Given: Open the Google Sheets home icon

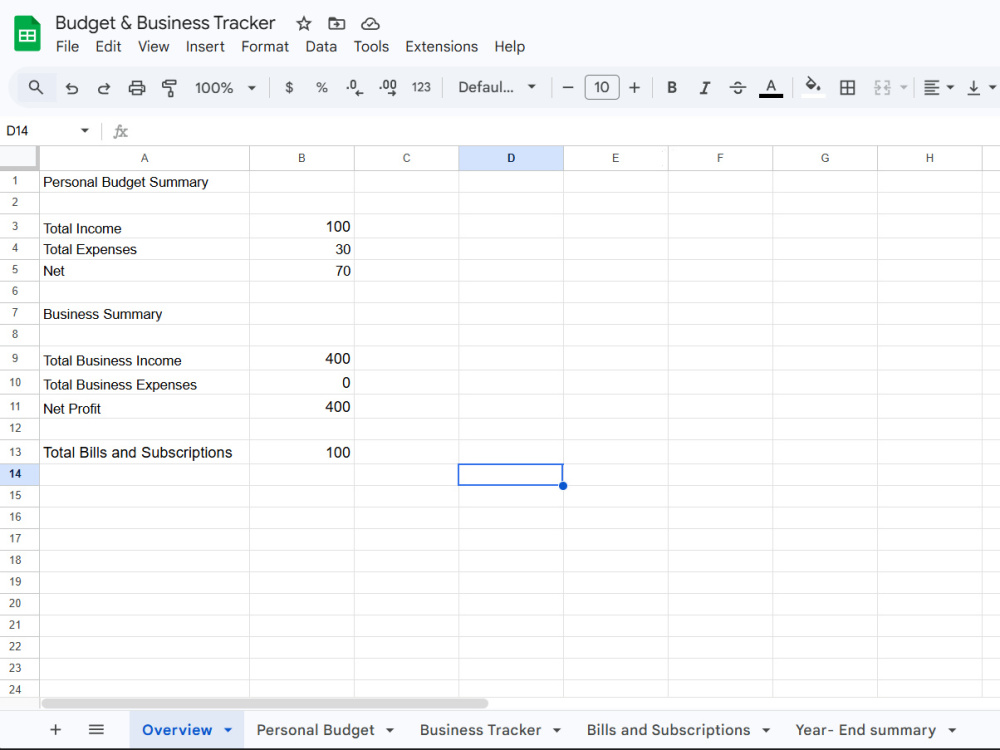Looking at the screenshot, I should click(x=27, y=33).
